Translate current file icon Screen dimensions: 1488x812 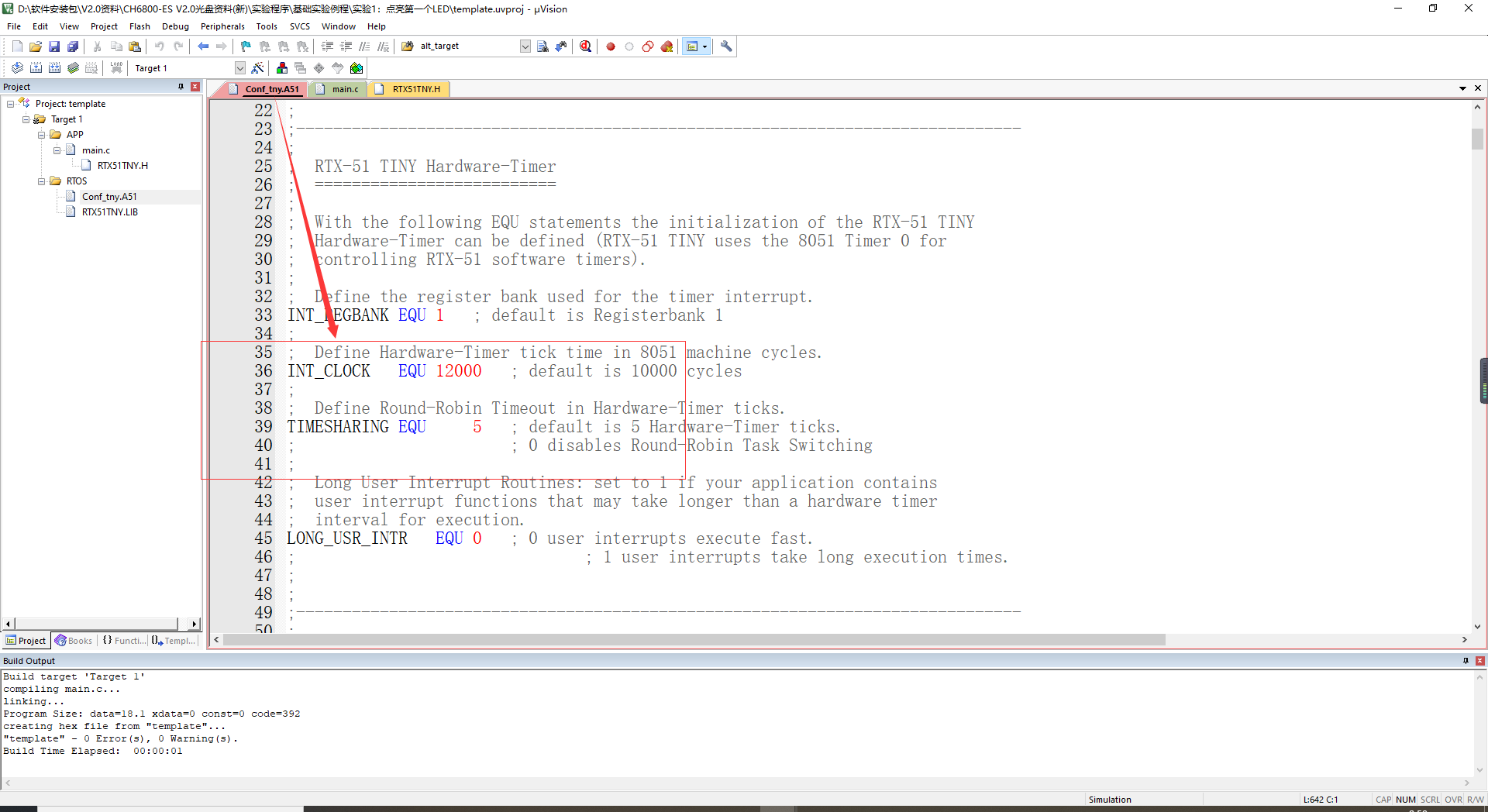point(17,68)
